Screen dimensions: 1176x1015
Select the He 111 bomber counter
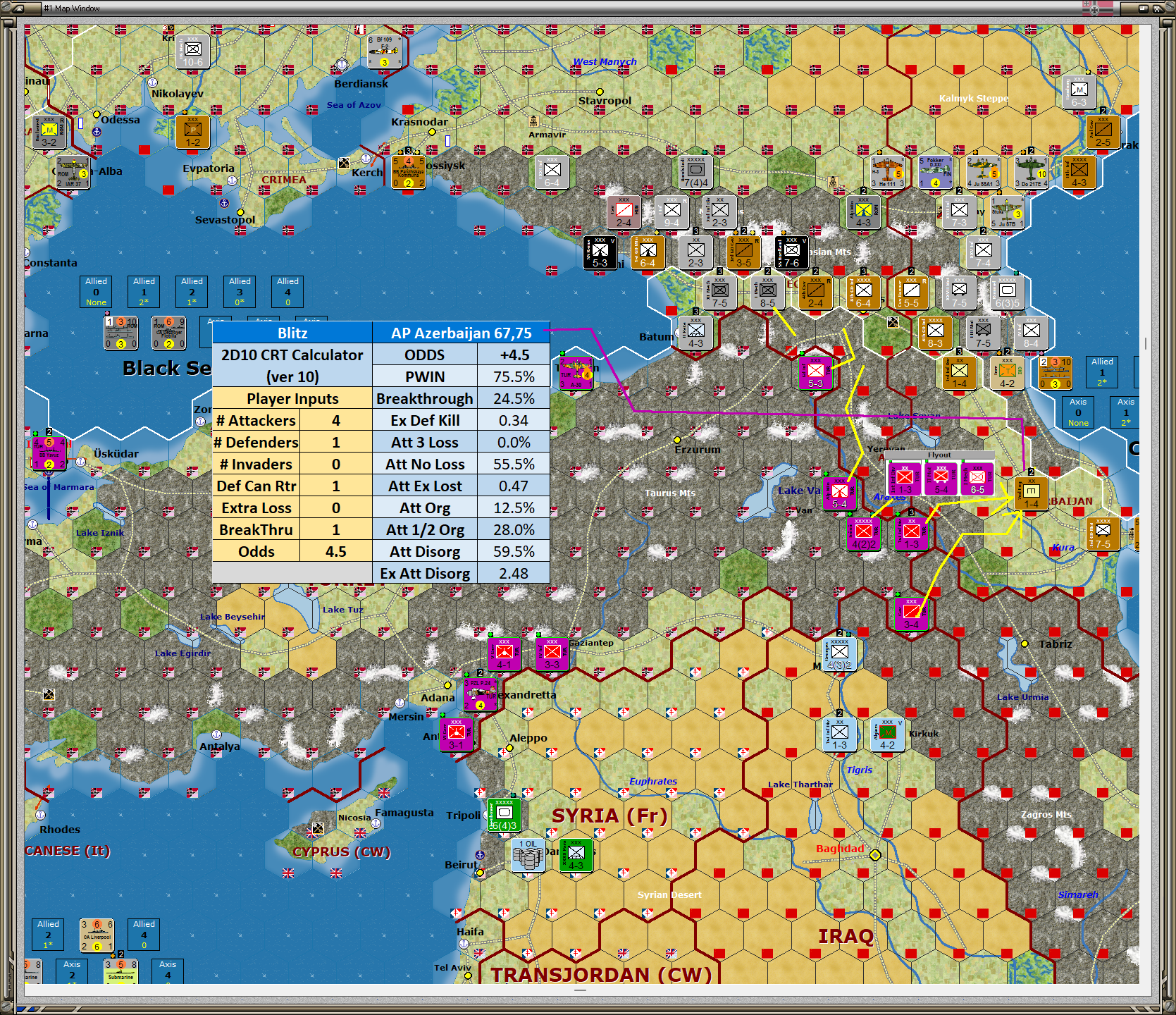tap(887, 172)
